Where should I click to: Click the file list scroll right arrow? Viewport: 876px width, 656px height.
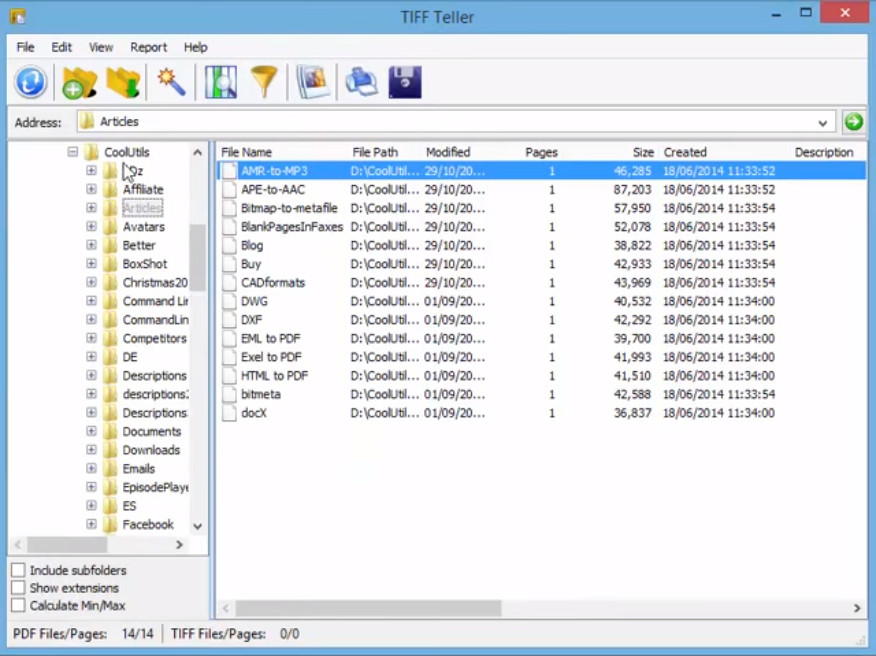[857, 608]
